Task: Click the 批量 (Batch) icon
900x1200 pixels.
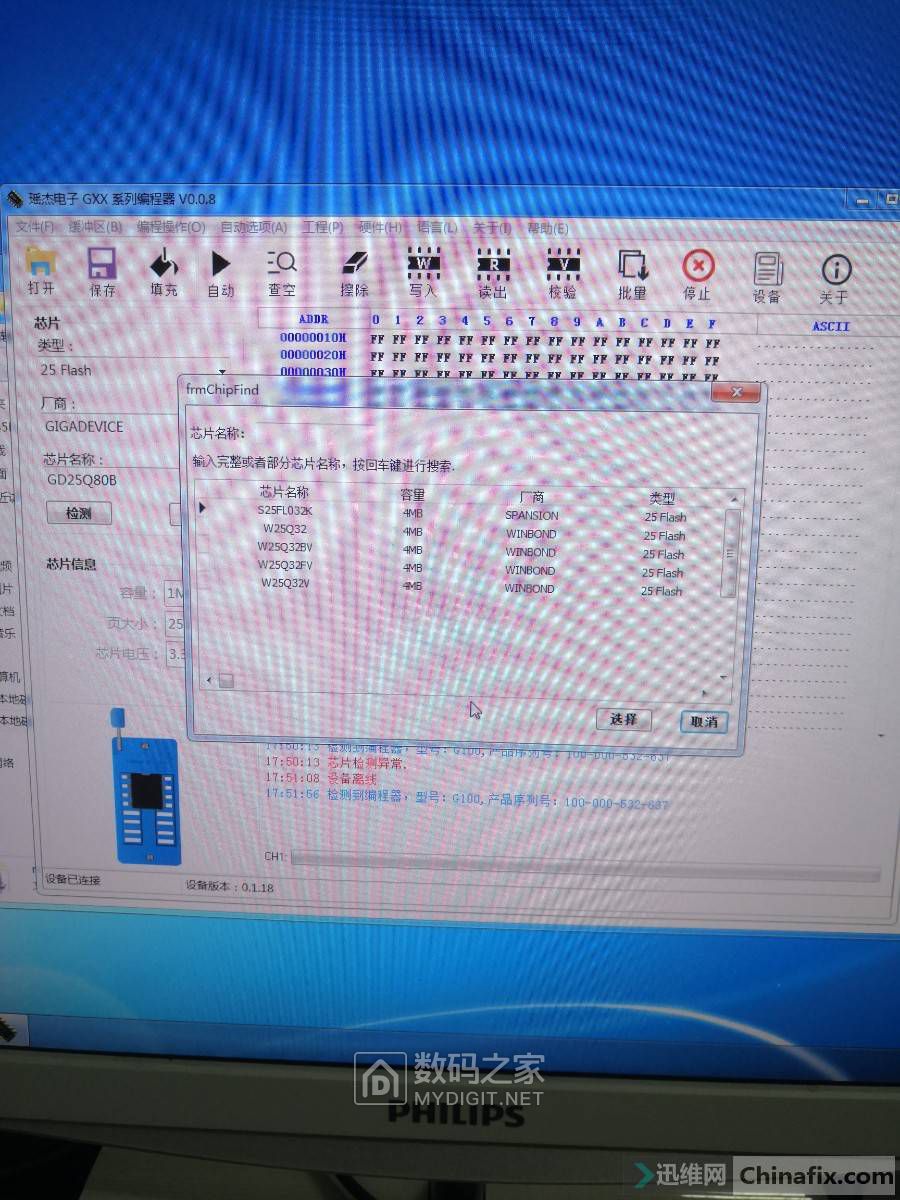Action: [632, 266]
